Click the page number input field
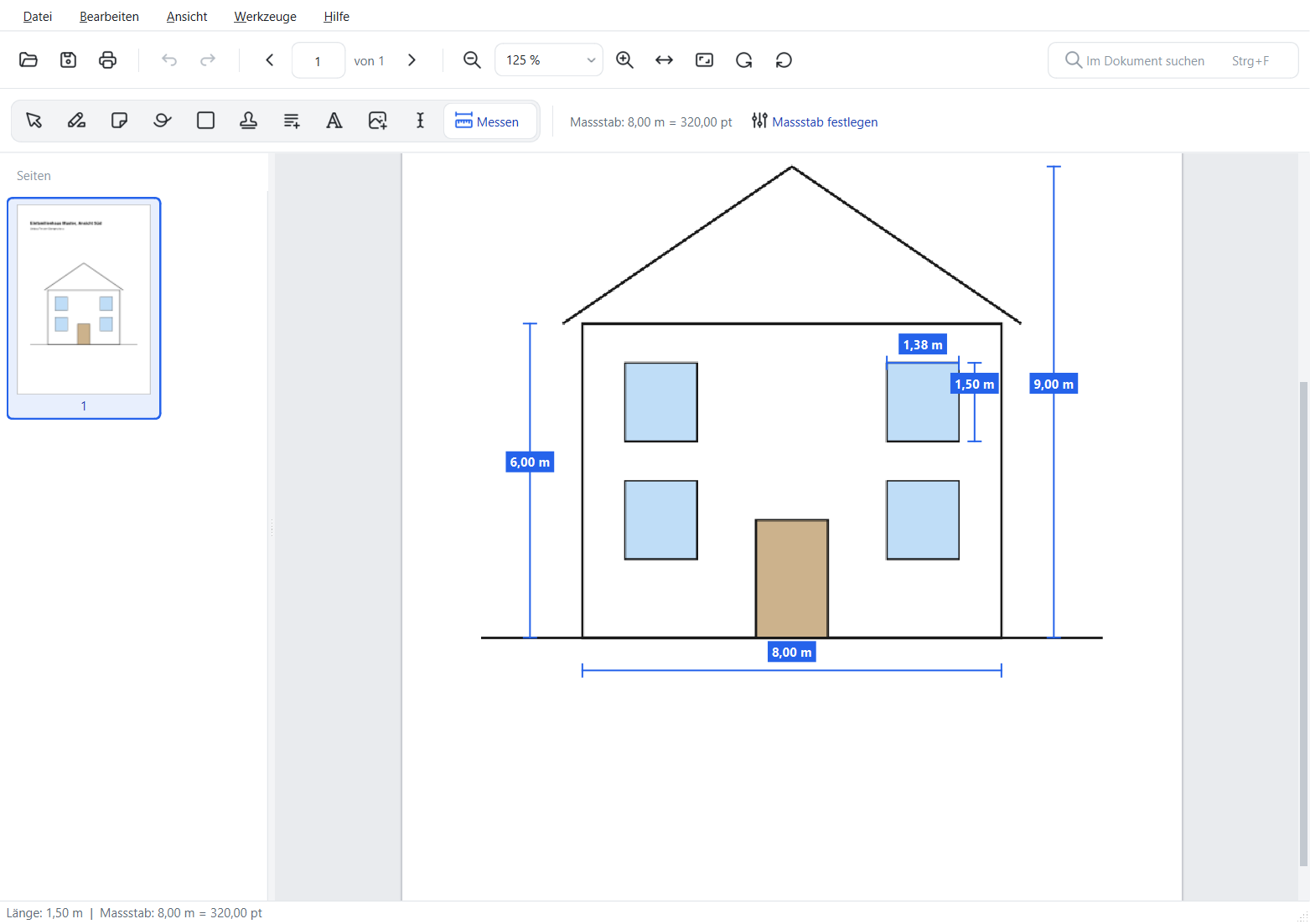This screenshot has width=1310, height=924. pyautogui.click(x=318, y=60)
